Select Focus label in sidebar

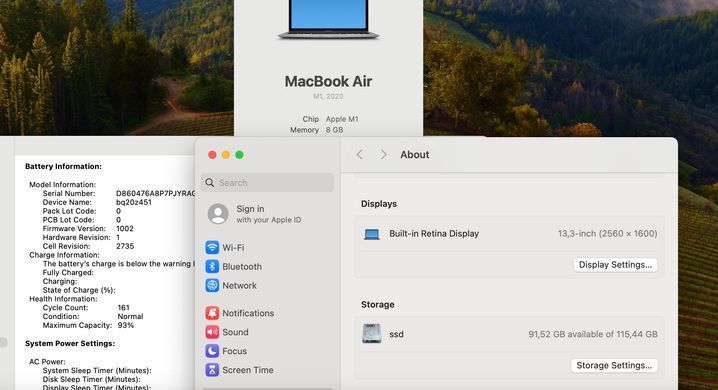coord(234,351)
